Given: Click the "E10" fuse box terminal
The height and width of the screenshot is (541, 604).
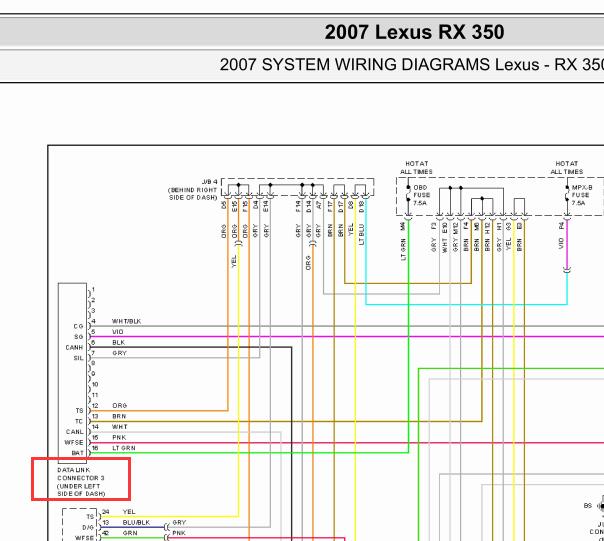Looking at the screenshot, I should point(445,227).
